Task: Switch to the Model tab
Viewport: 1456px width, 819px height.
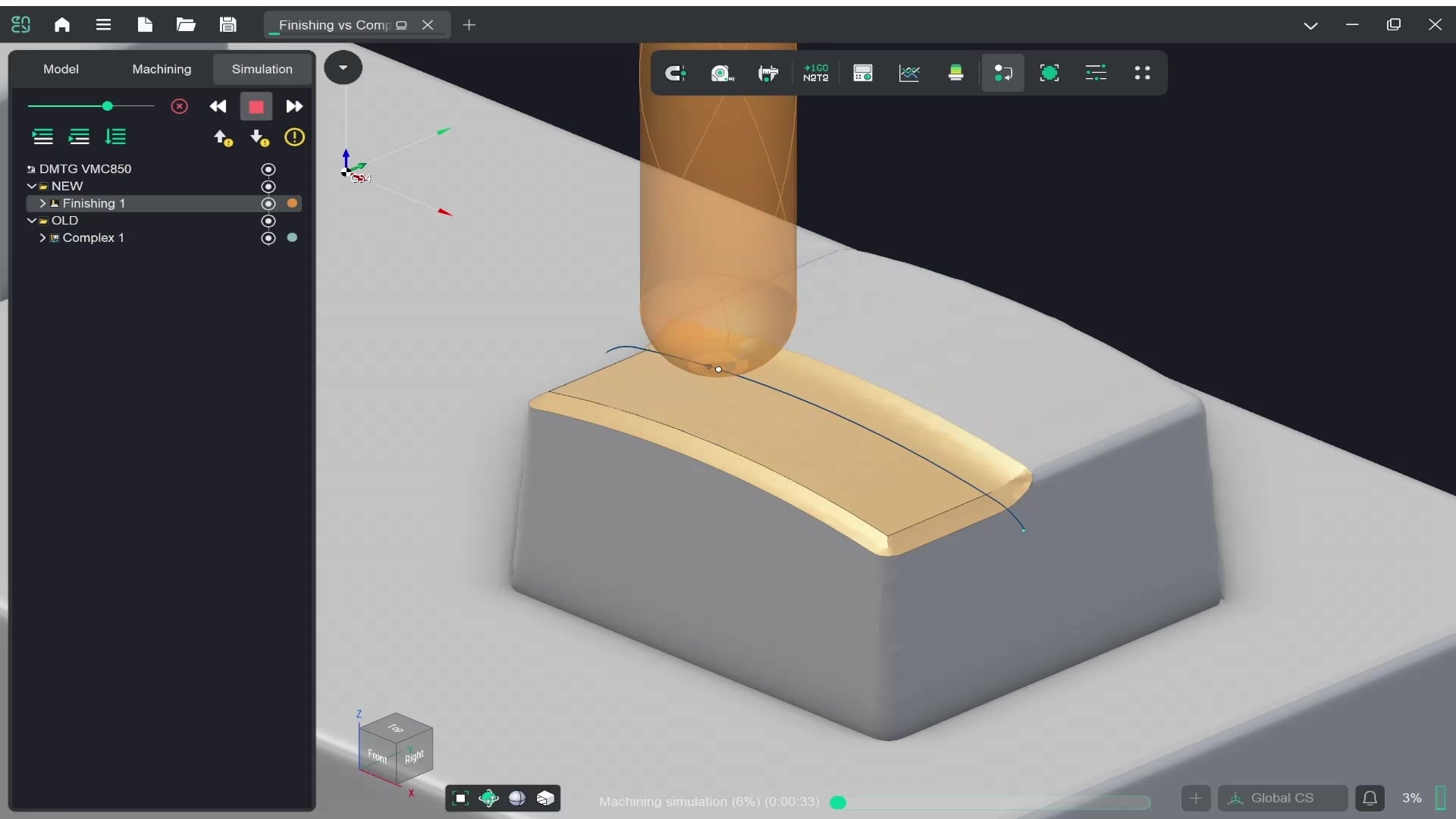Action: (61, 69)
